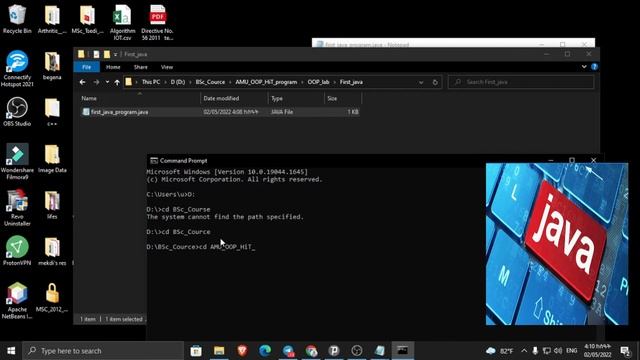Open OBS Studio from the taskbar

357,351
